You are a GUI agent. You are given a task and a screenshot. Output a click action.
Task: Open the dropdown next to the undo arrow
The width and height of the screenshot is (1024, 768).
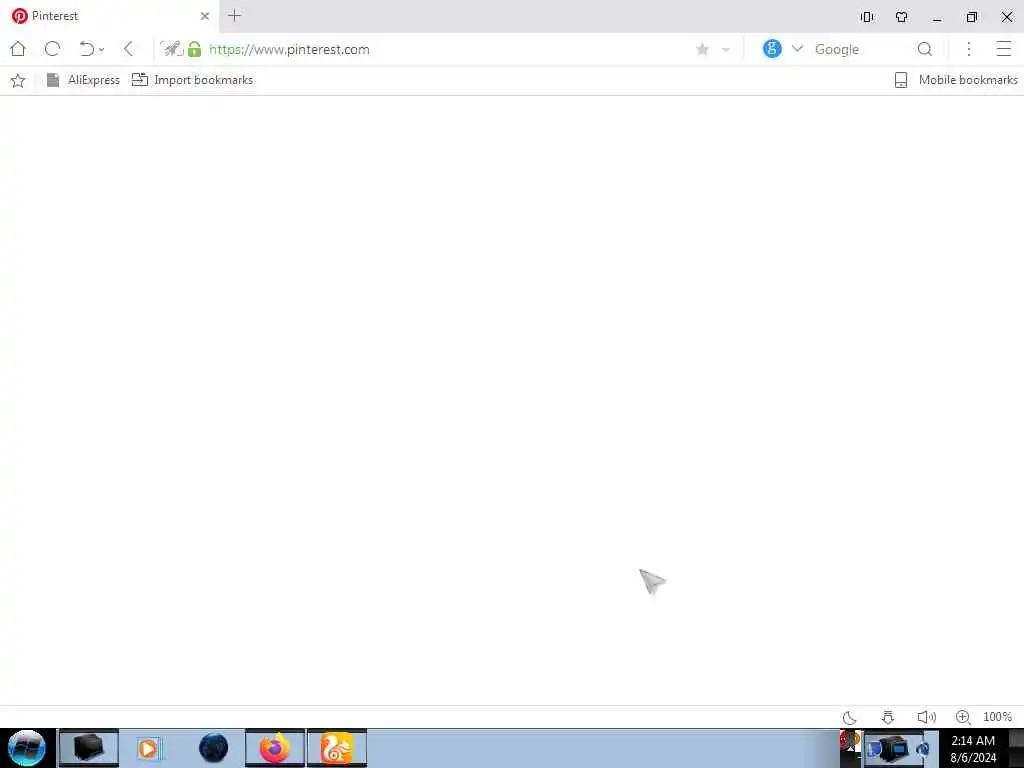point(101,50)
